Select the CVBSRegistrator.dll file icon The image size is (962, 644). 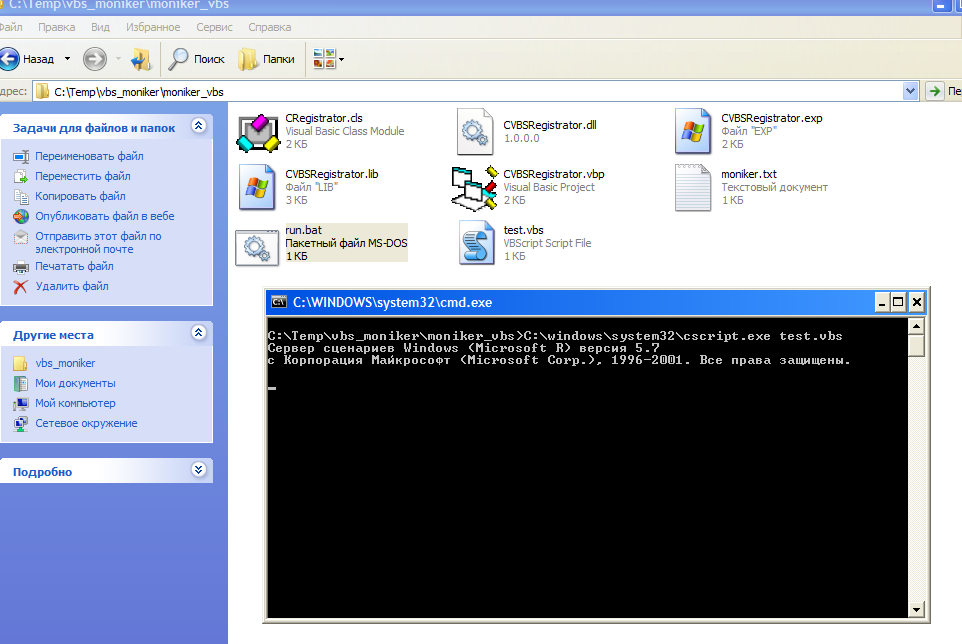pos(475,131)
